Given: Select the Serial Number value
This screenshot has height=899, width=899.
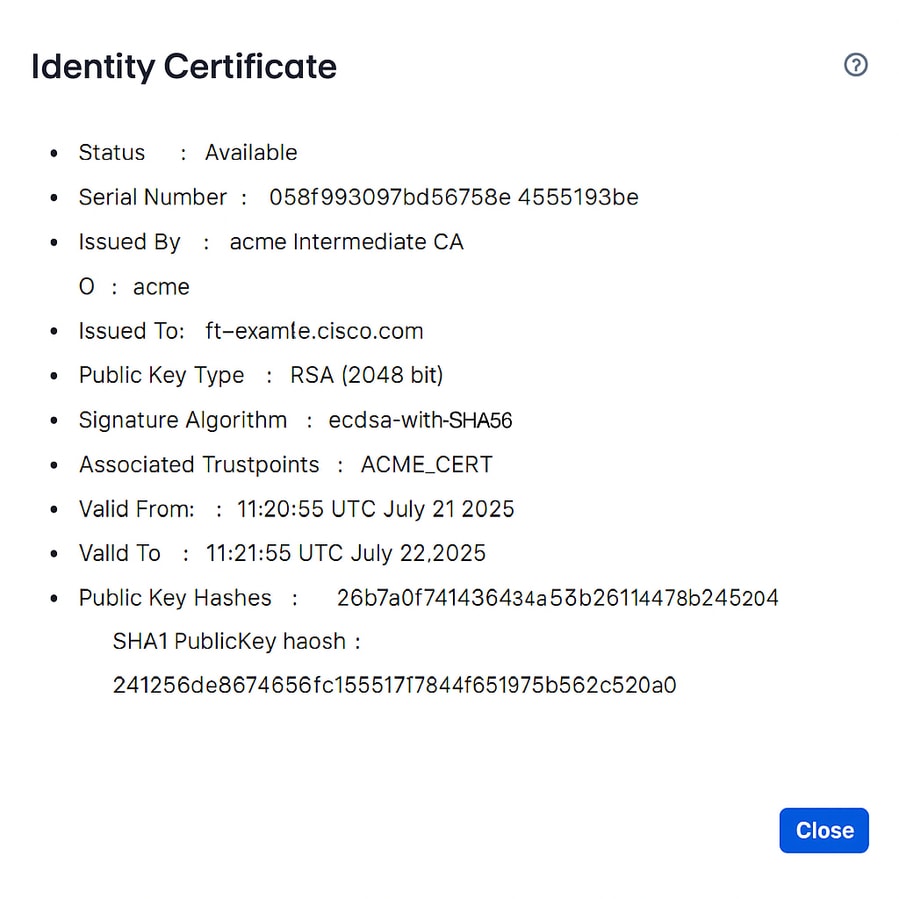Looking at the screenshot, I should 455,197.
